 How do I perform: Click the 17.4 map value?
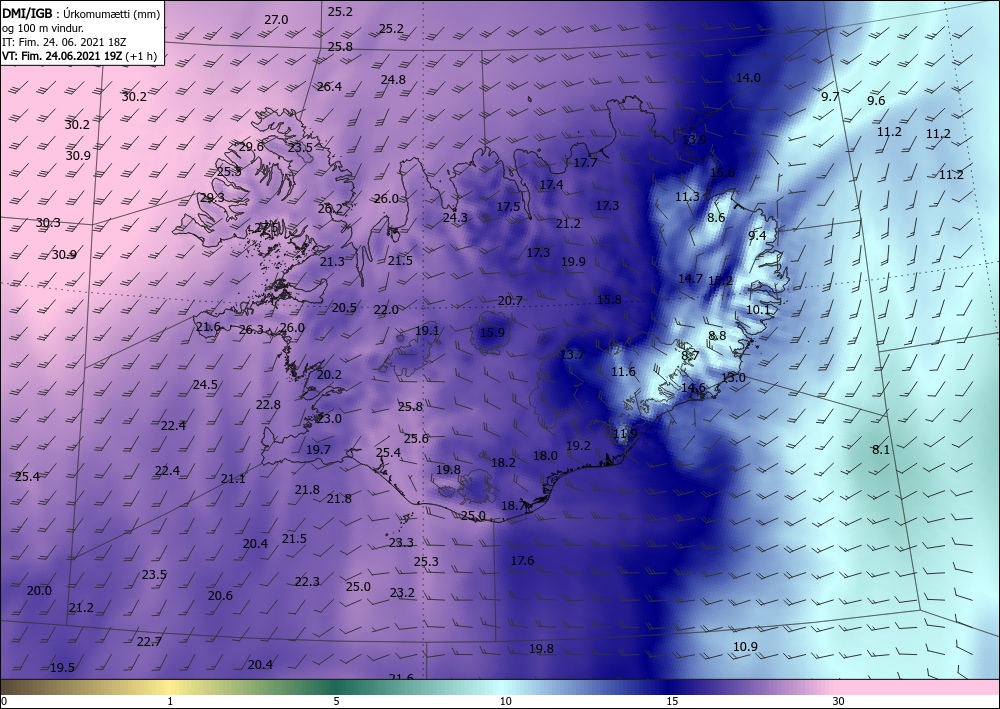click(551, 184)
